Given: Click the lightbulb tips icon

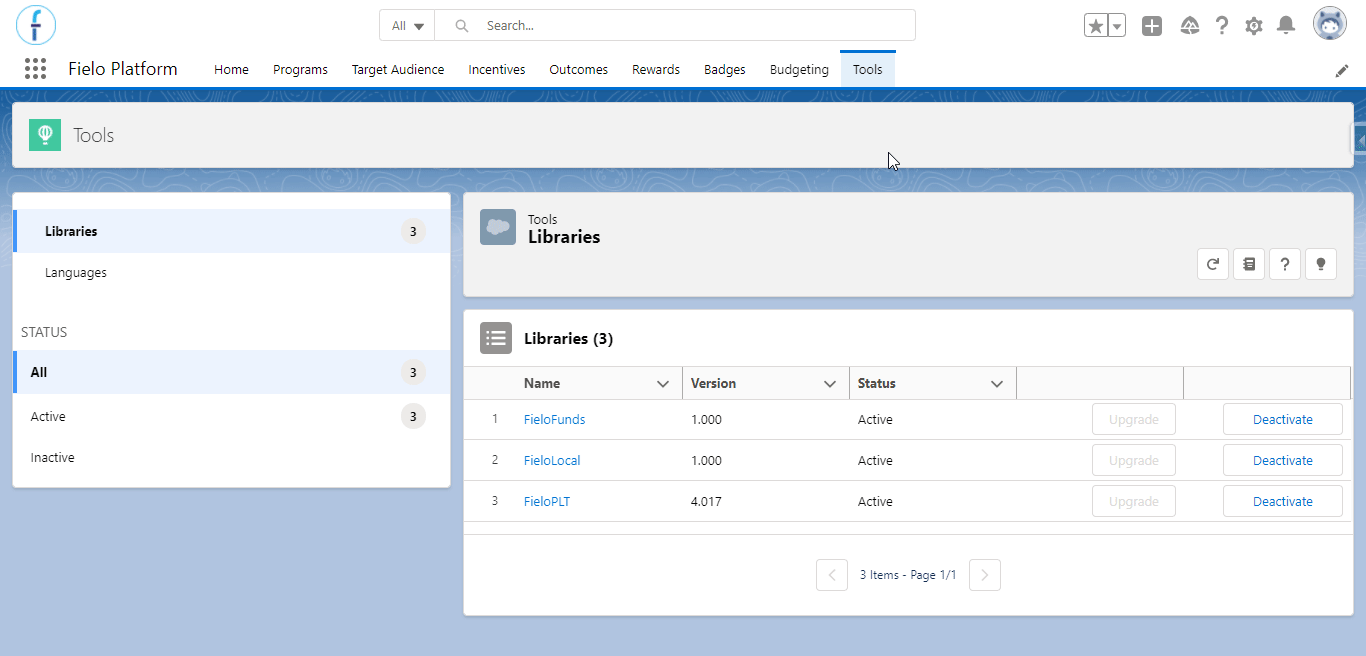Looking at the screenshot, I should click(1321, 264).
